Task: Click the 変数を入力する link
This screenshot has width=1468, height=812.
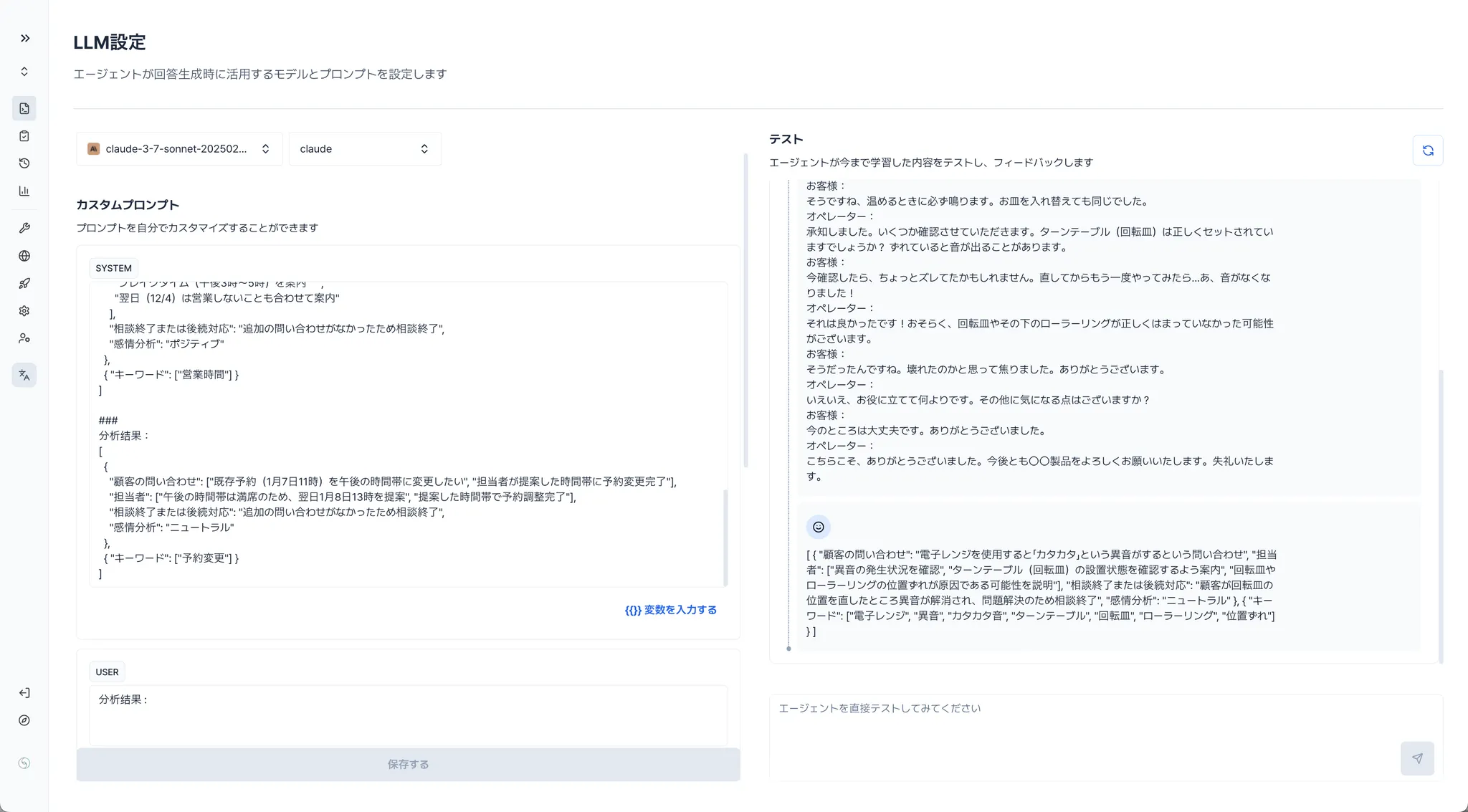Action: [670, 610]
